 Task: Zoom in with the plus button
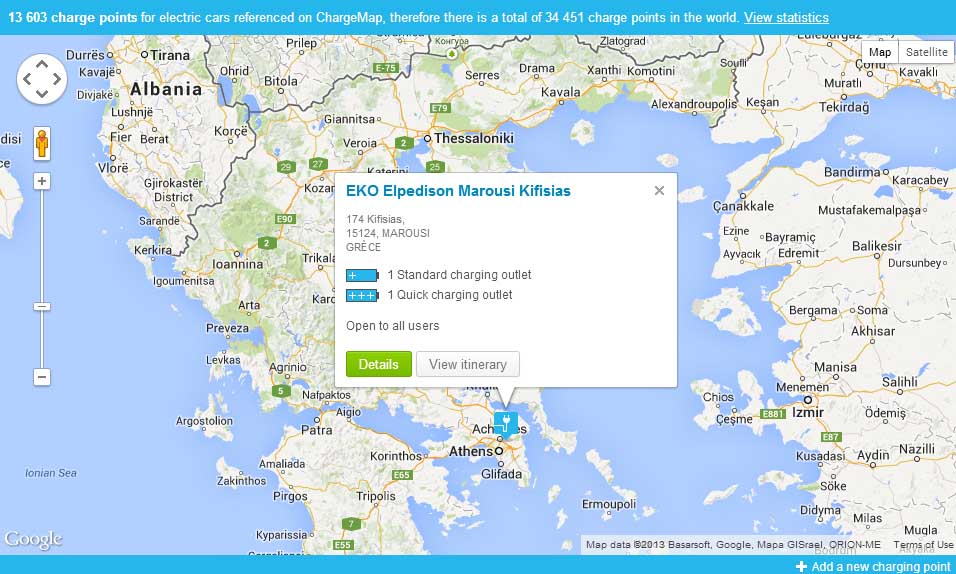click(42, 181)
